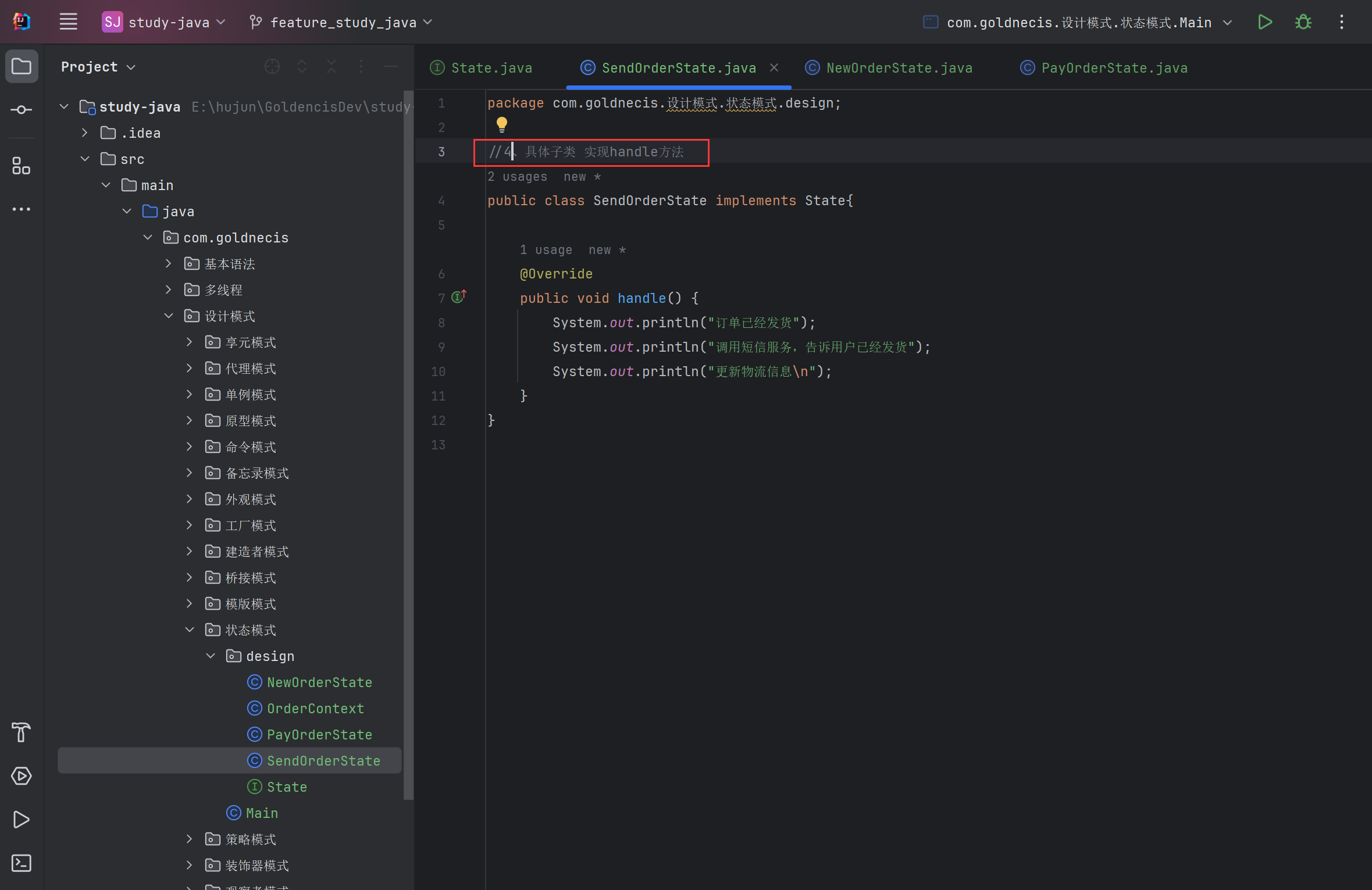Open the More Actions kebab menu in title bar
This screenshot has width=1372, height=890.
pos(1342,22)
